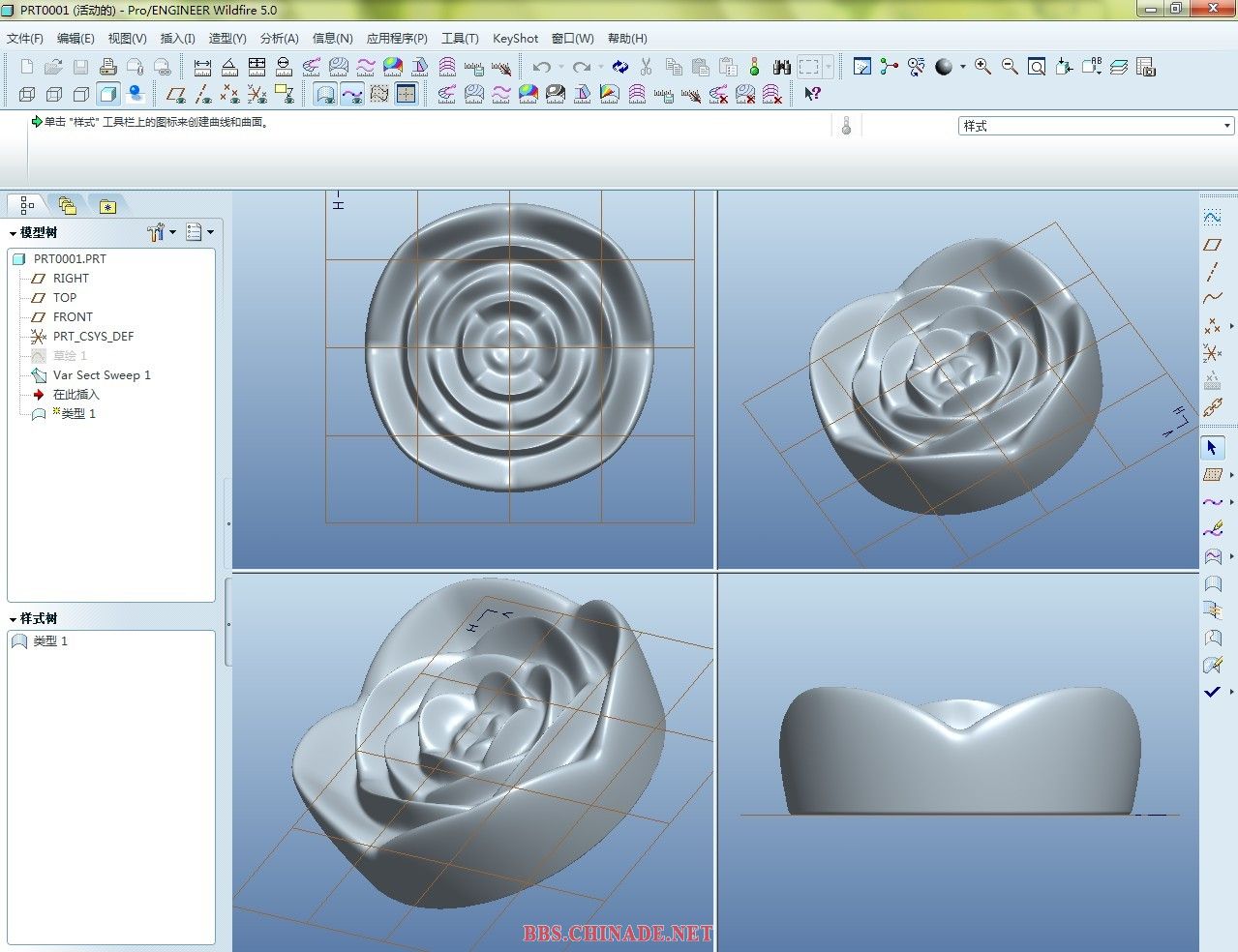
Task: Click the Regenerate traffic light icon
Action: coord(755,67)
